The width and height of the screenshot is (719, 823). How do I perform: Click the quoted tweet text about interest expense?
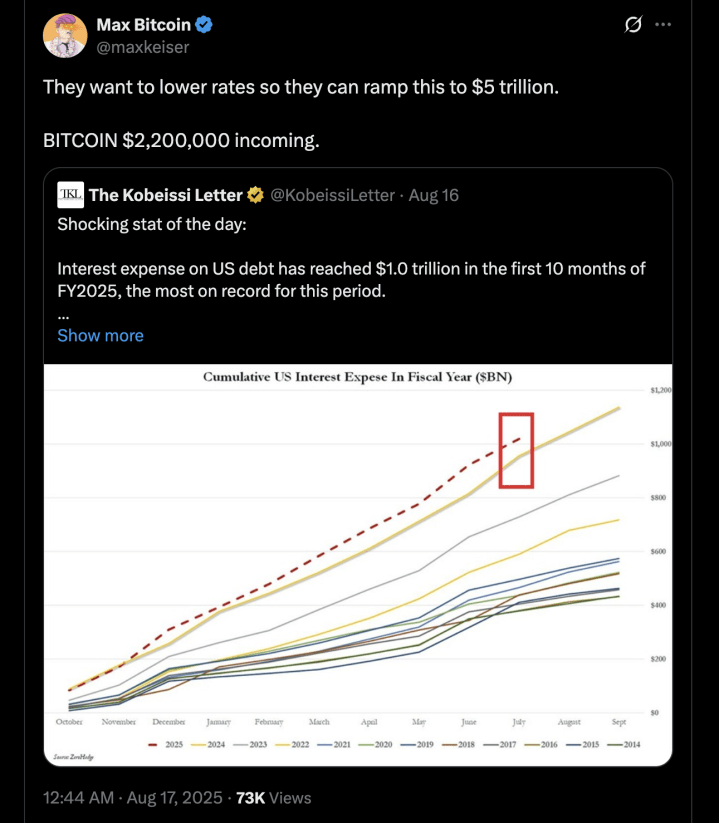point(351,280)
